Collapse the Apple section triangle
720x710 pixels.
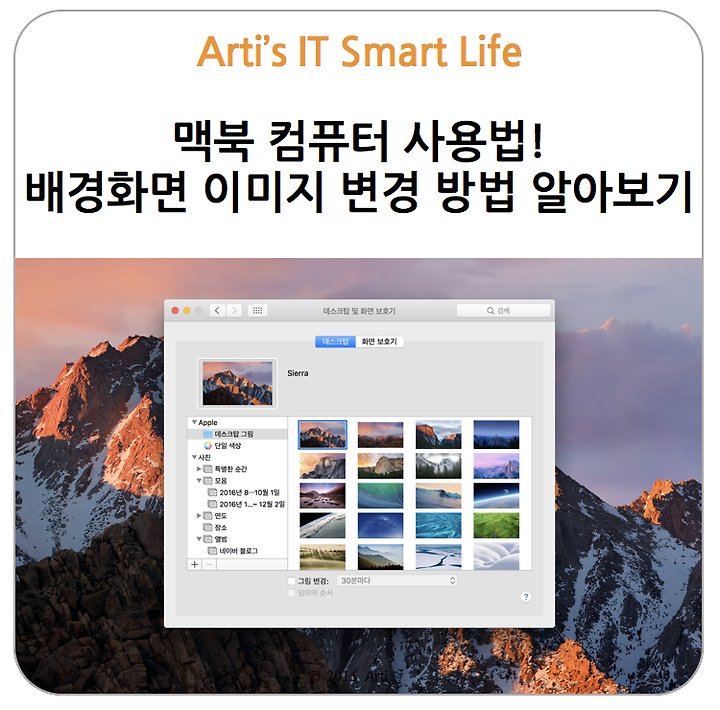tap(194, 422)
